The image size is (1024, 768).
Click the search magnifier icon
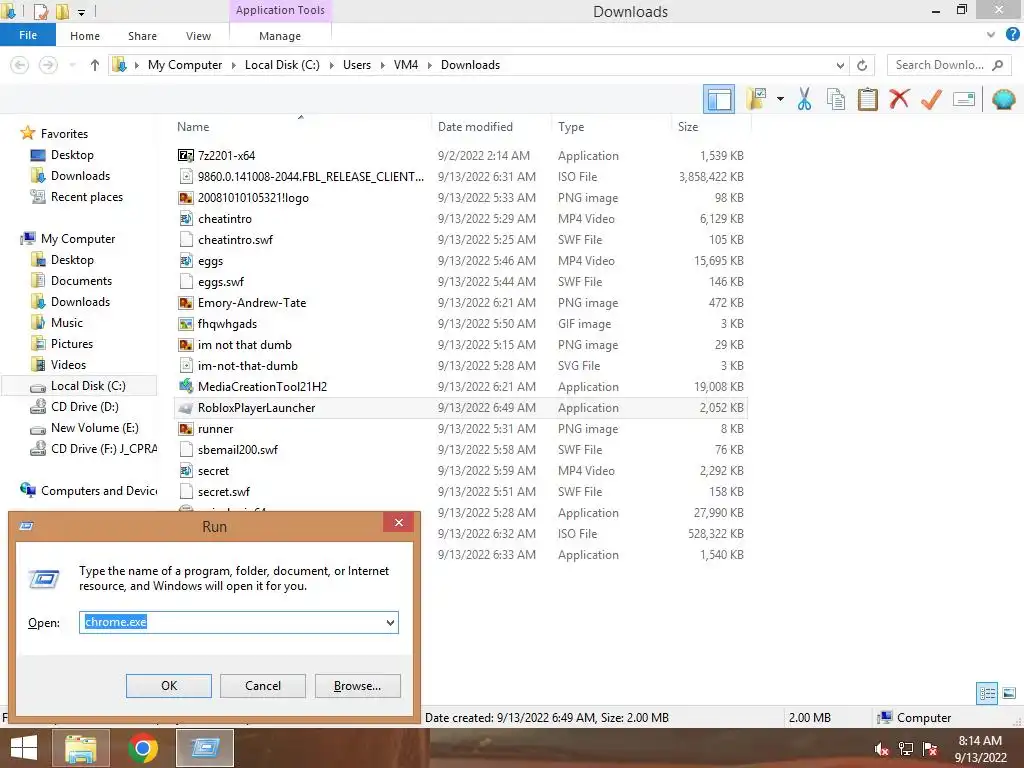(997, 65)
